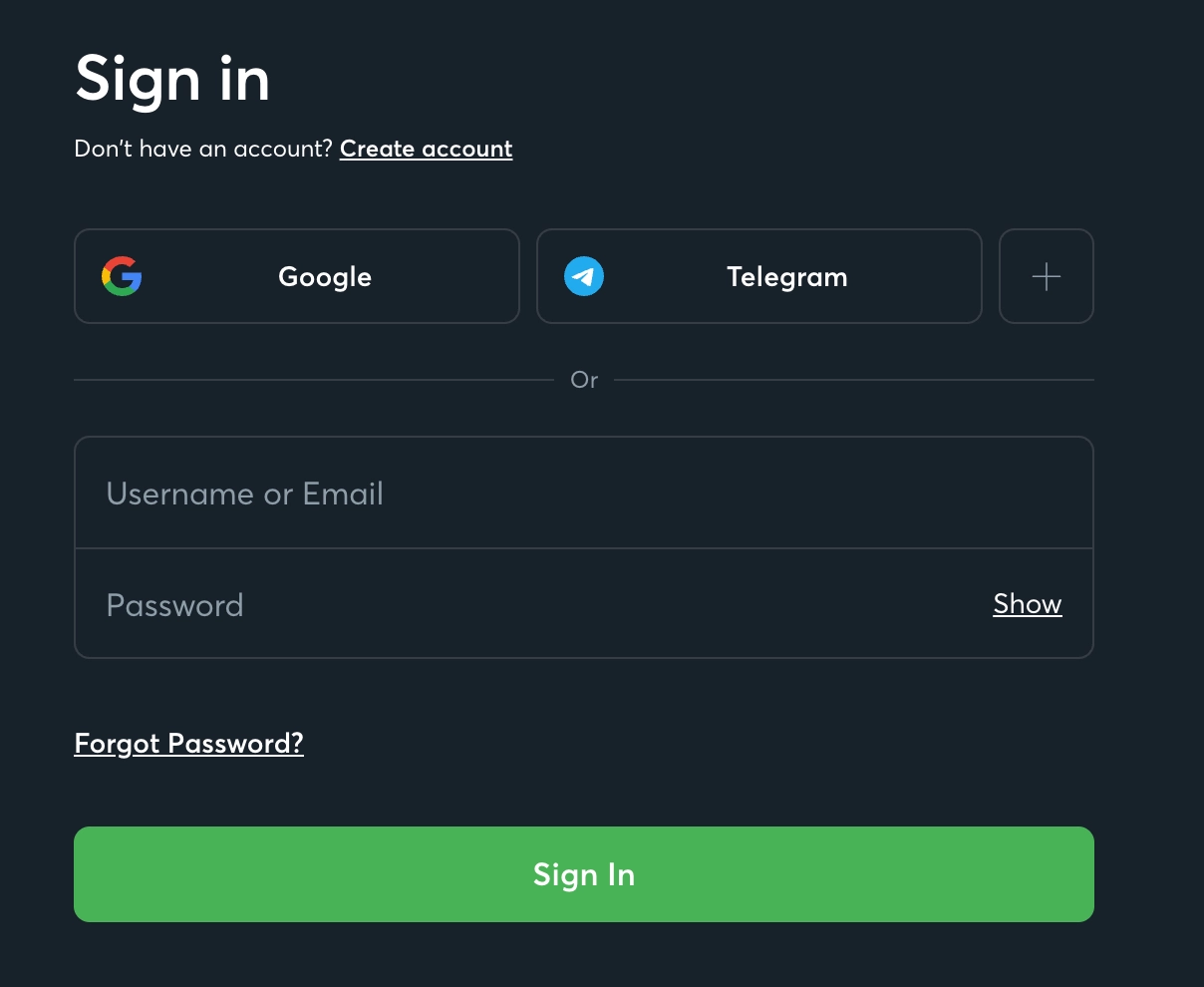Submit with the green Sign In button
Screen dimensions: 1204x987
click(x=584, y=874)
